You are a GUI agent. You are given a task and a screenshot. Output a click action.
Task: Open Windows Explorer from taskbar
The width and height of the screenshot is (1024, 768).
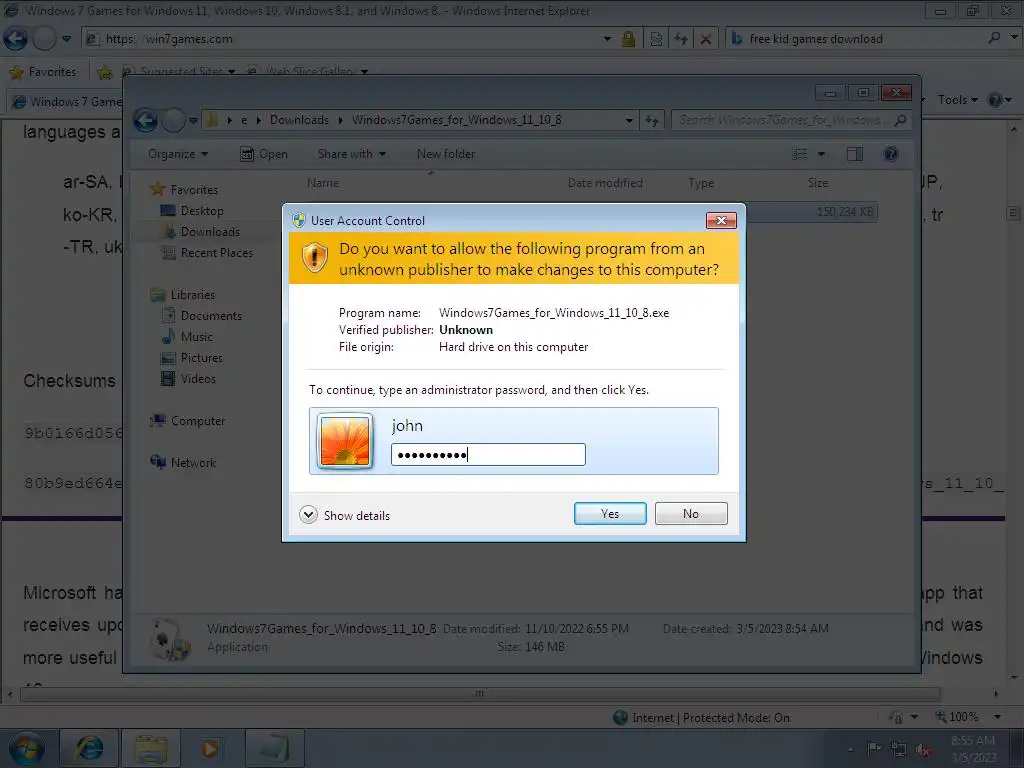point(151,748)
